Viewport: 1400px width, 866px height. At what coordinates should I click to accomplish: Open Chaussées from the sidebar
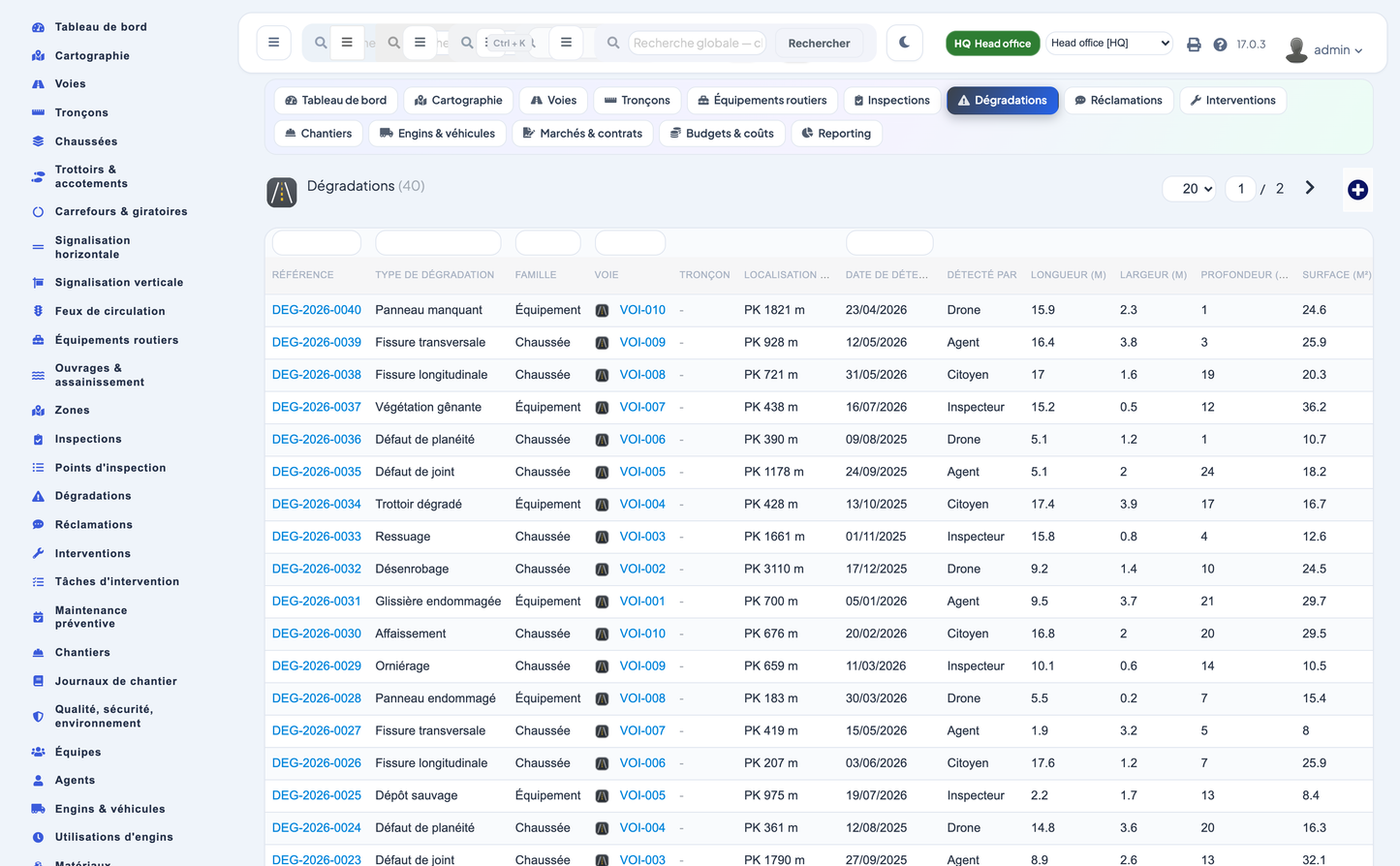(86, 141)
